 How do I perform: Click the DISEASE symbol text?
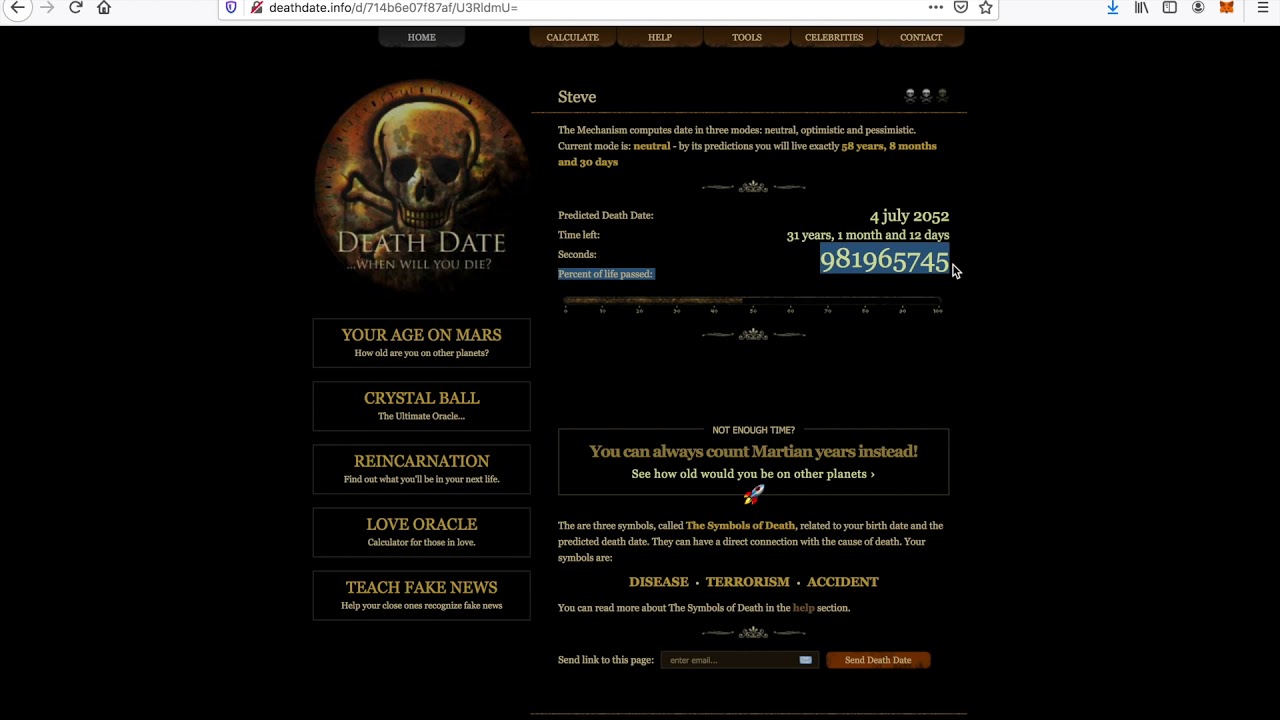658,582
